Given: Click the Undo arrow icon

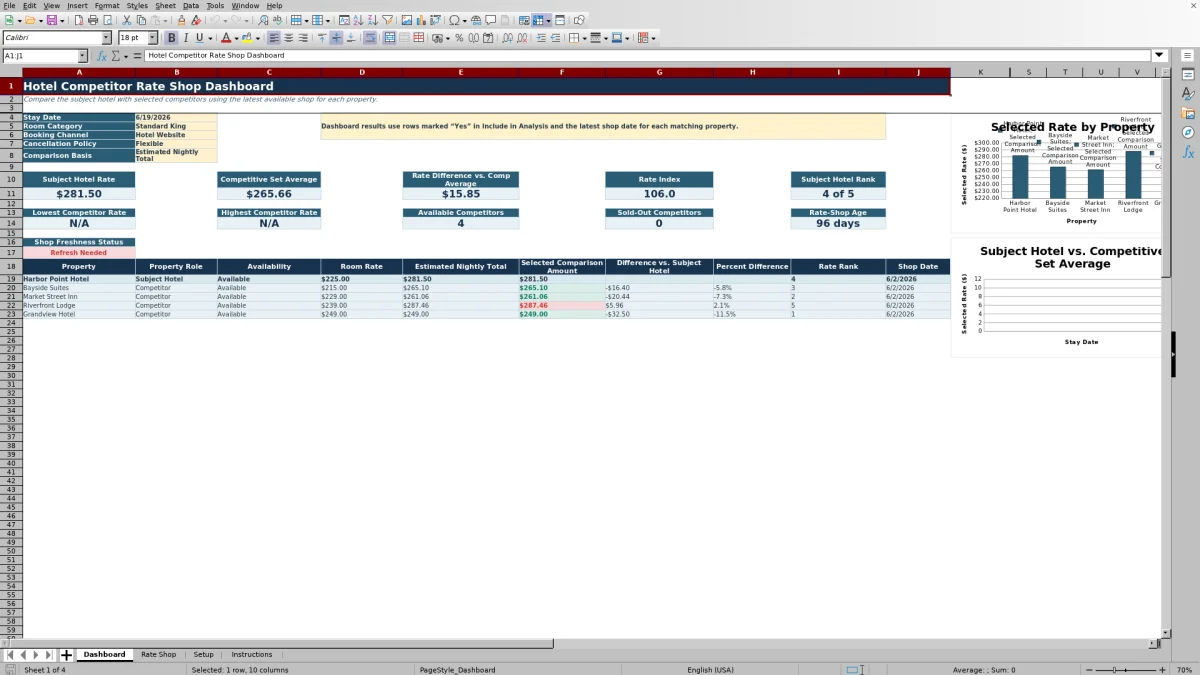Looking at the screenshot, I should [x=215, y=20].
